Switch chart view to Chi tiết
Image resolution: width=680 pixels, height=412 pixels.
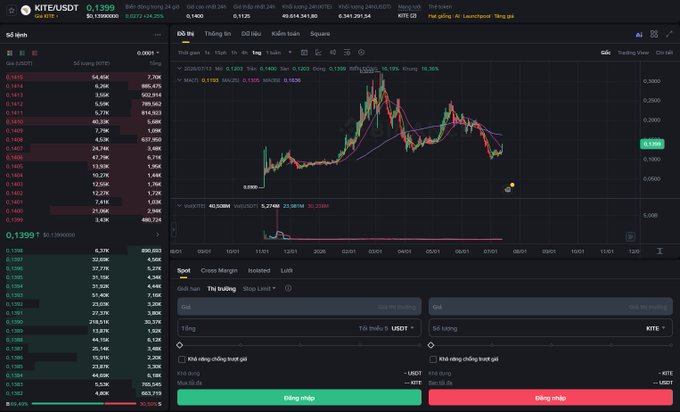click(664, 52)
